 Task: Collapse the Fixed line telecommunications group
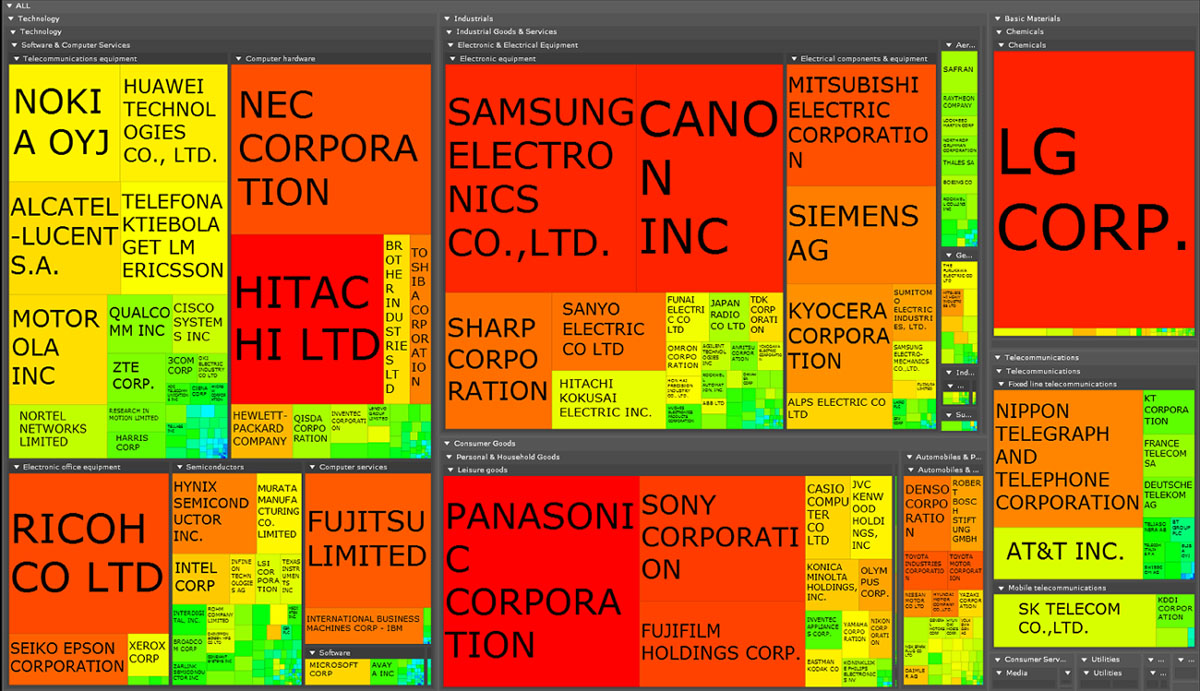1002,384
